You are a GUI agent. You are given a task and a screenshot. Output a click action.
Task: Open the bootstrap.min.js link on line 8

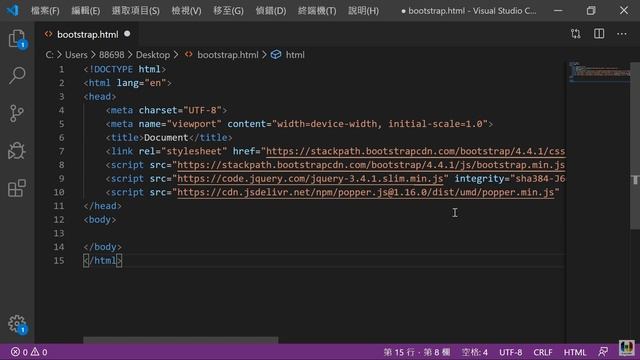[x=371, y=165]
